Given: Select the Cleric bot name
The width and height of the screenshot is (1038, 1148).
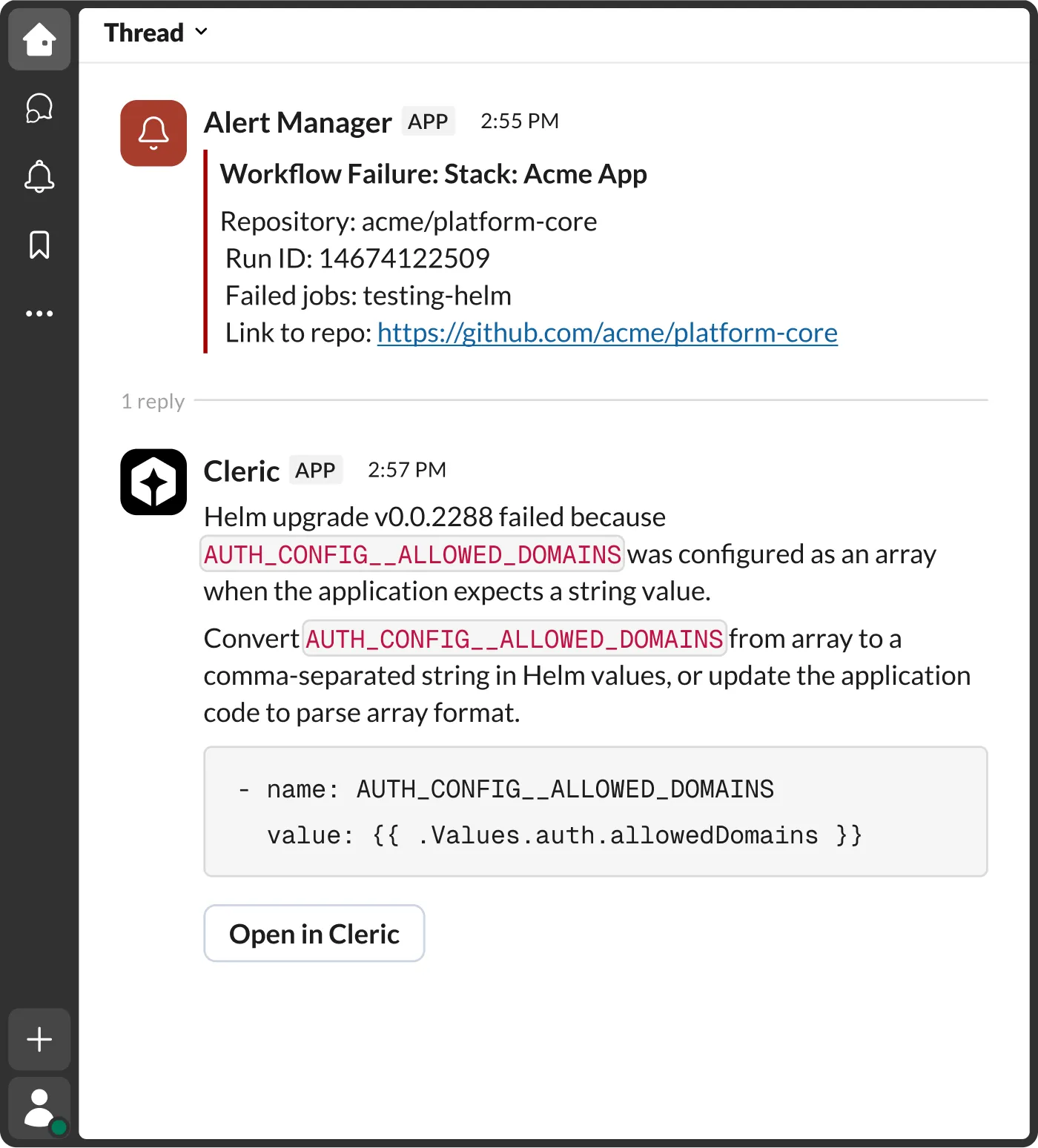Looking at the screenshot, I should (240, 470).
